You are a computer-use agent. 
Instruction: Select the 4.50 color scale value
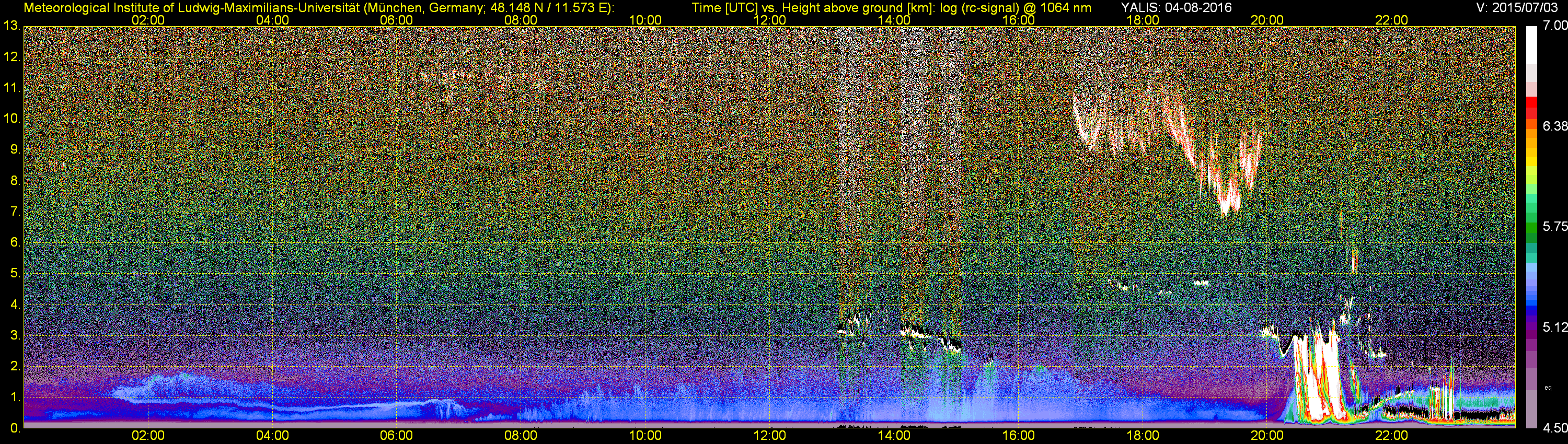1555,428
